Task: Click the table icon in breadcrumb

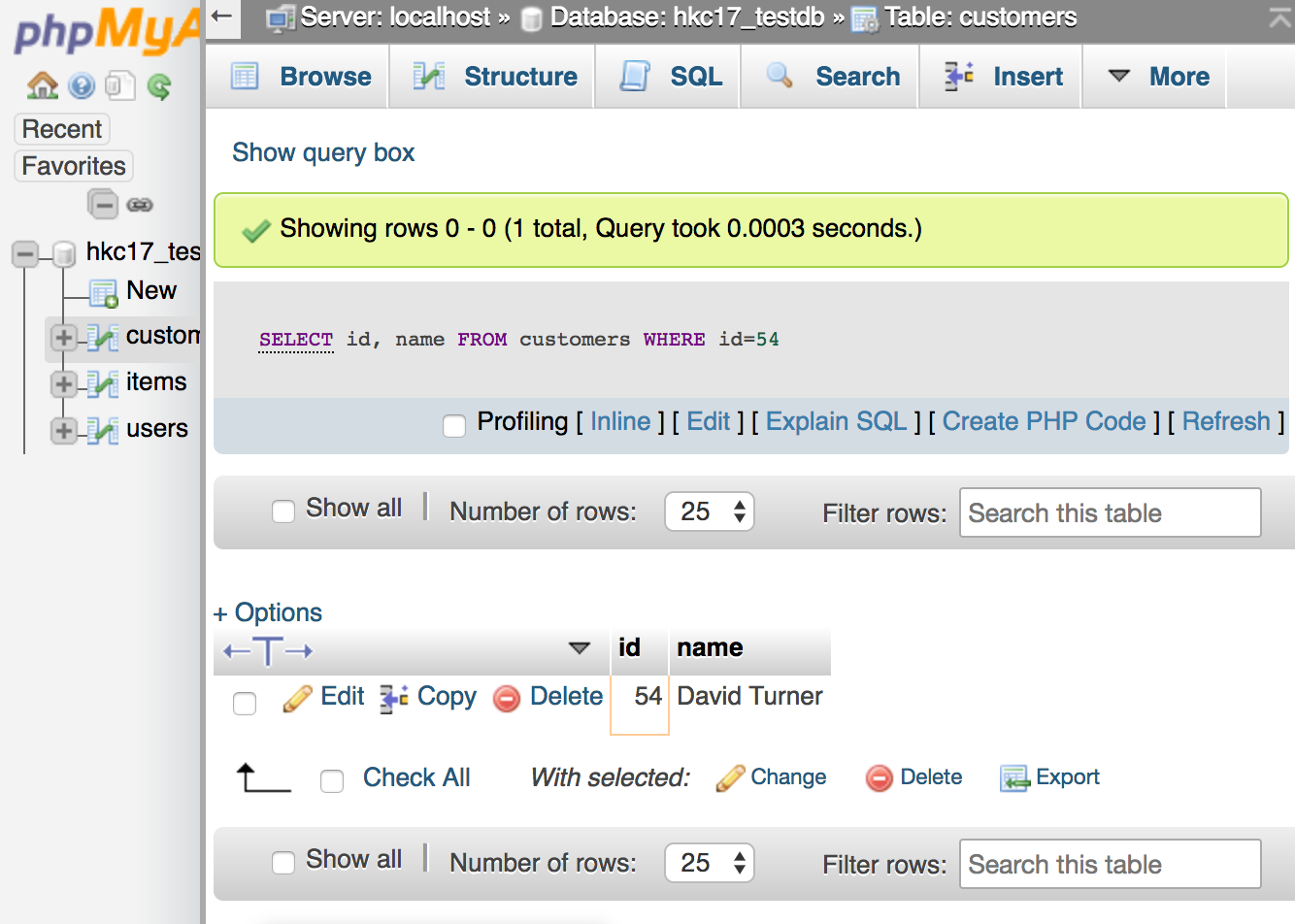Action: click(x=864, y=18)
